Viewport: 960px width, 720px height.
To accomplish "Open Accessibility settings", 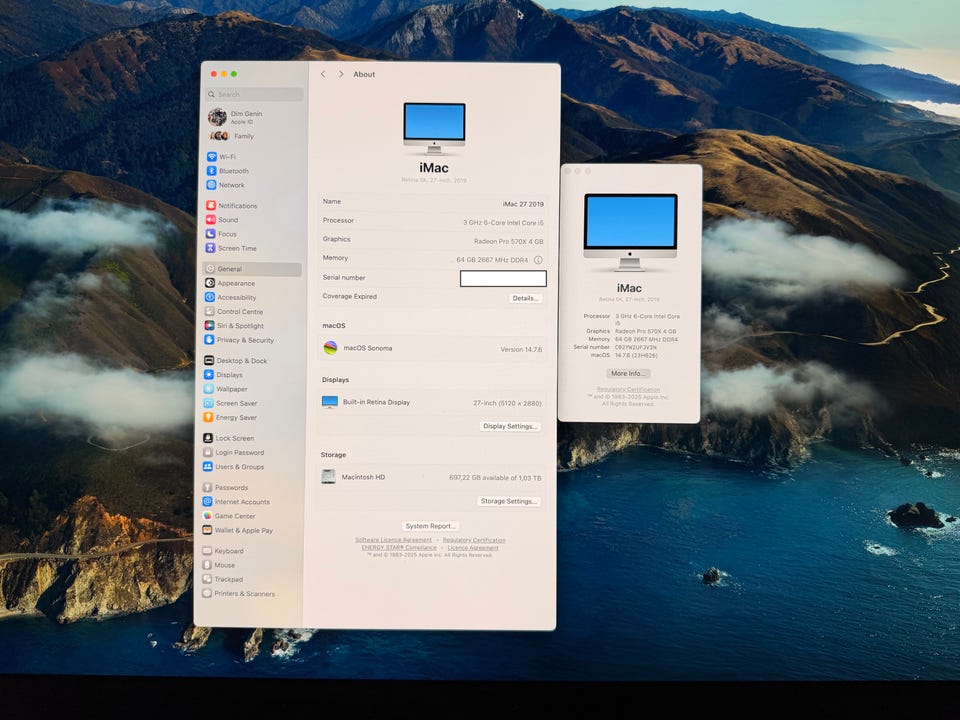I will [x=230, y=298].
